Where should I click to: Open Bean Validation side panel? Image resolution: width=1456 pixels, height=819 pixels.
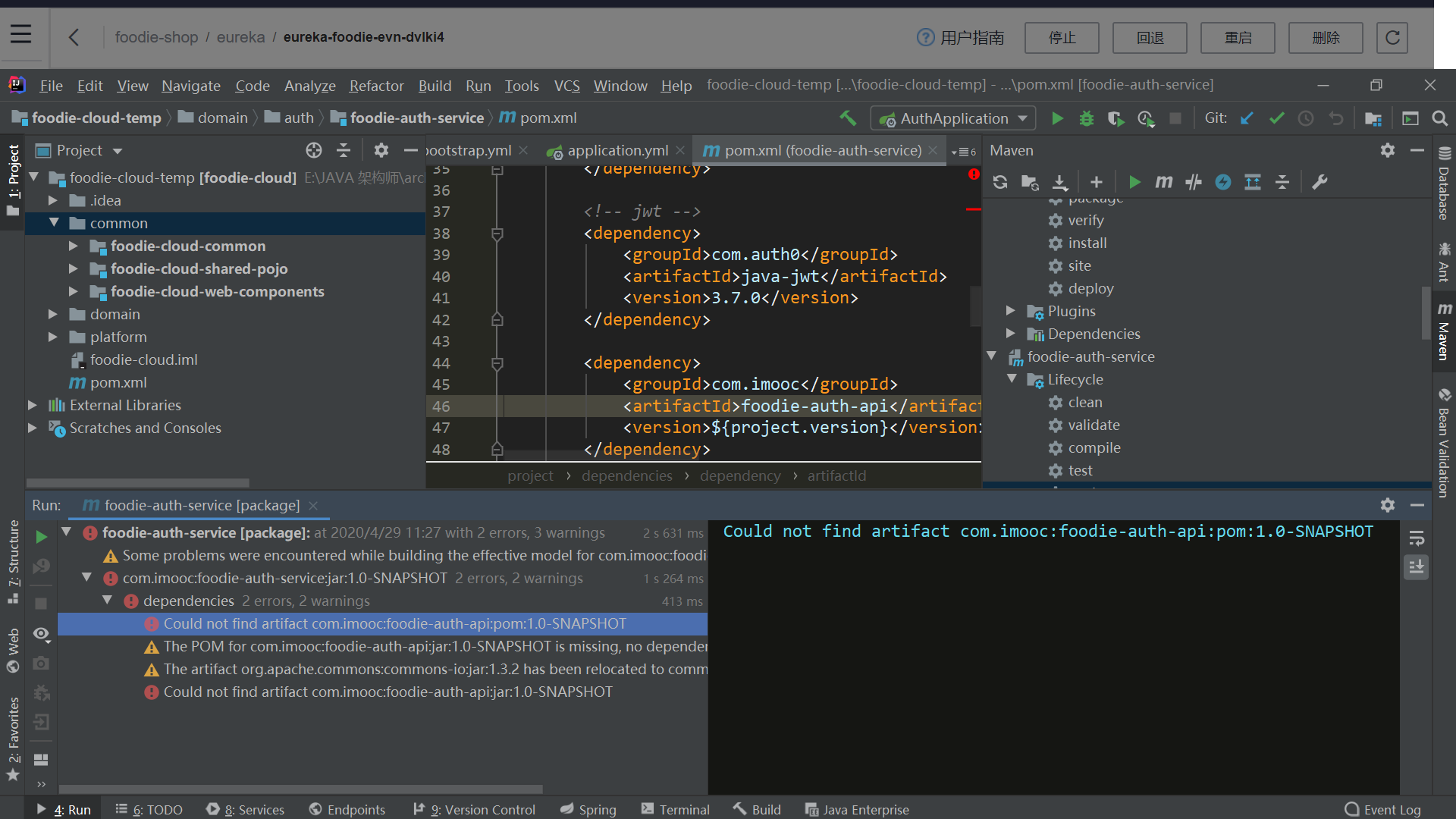pos(1444,442)
